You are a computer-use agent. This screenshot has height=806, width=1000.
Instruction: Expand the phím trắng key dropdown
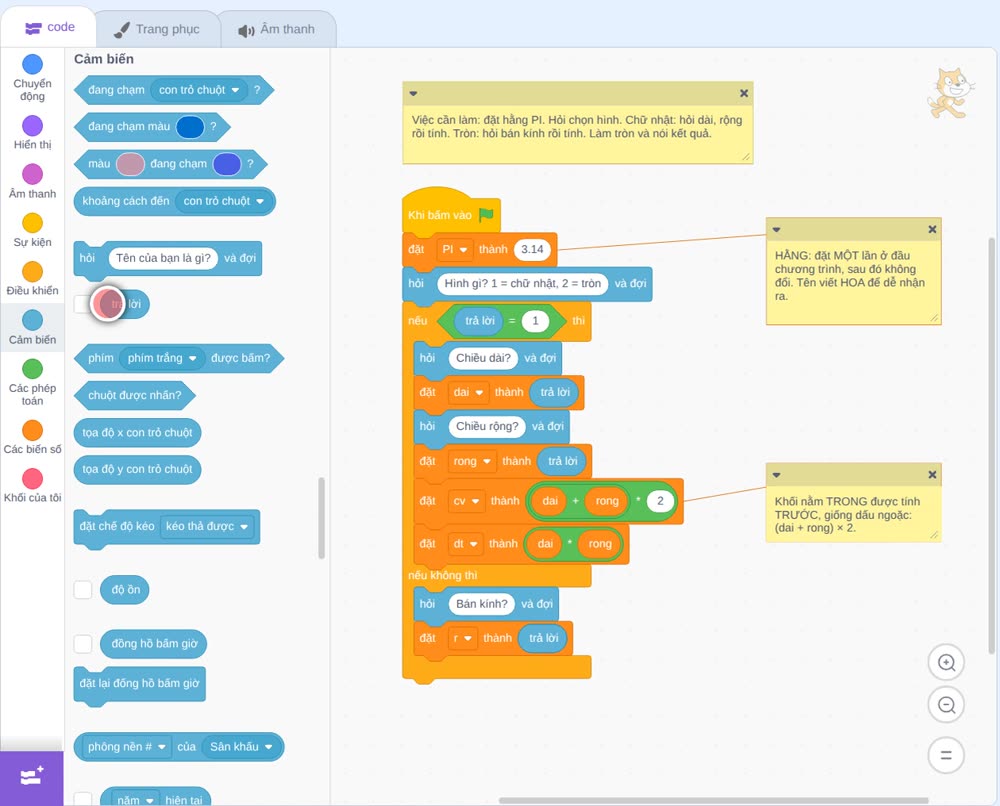click(162, 358)
